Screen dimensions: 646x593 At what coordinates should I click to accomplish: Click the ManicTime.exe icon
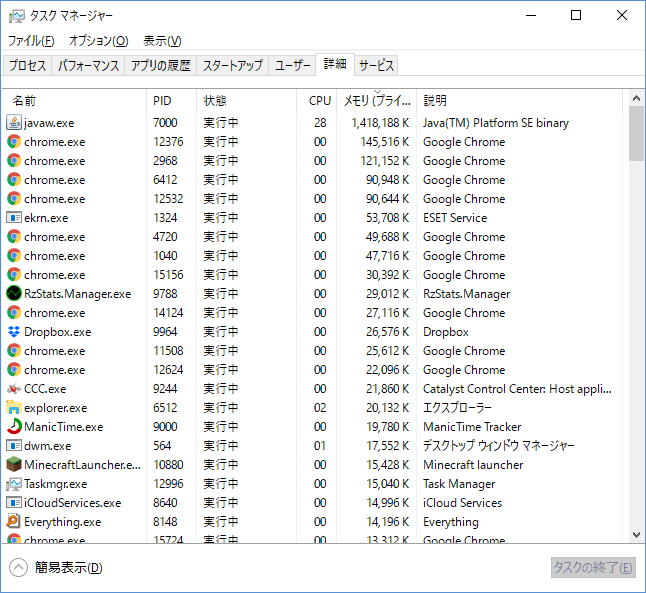click(x=14, y=427)
